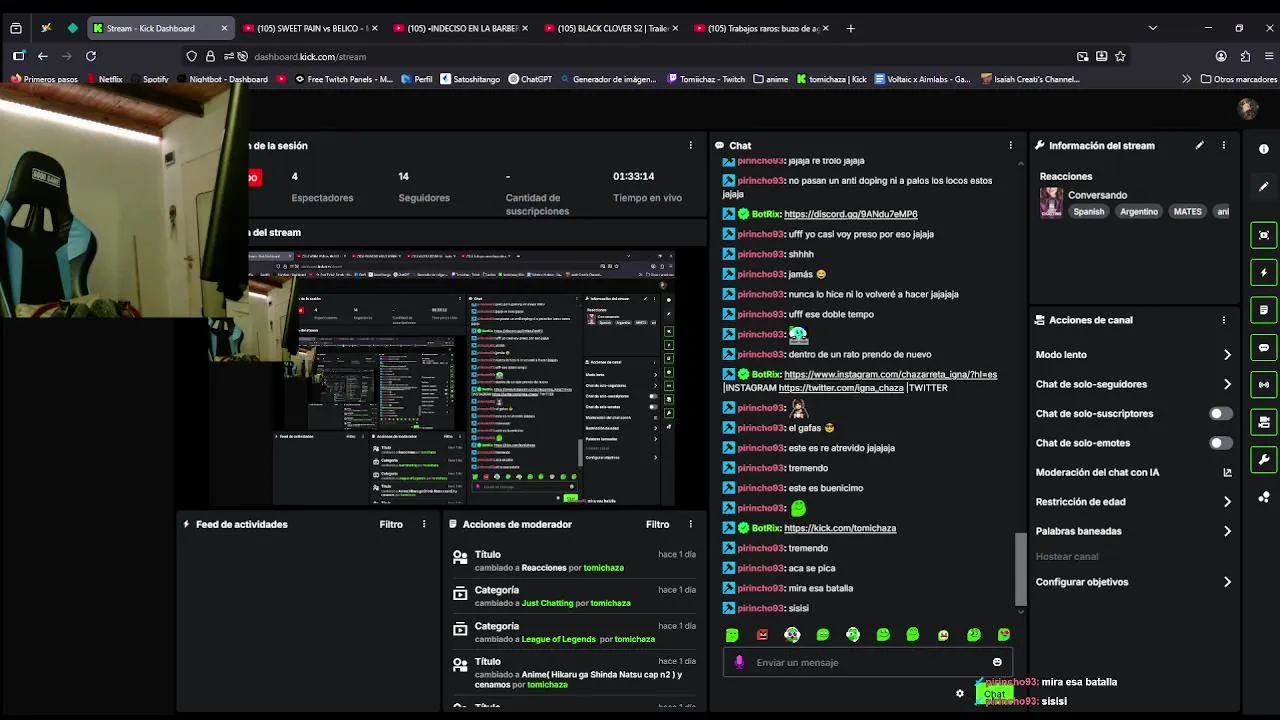
Task: Click League of Legends in moderator actions
Action: pyautogui.click(x=558, y=639)
